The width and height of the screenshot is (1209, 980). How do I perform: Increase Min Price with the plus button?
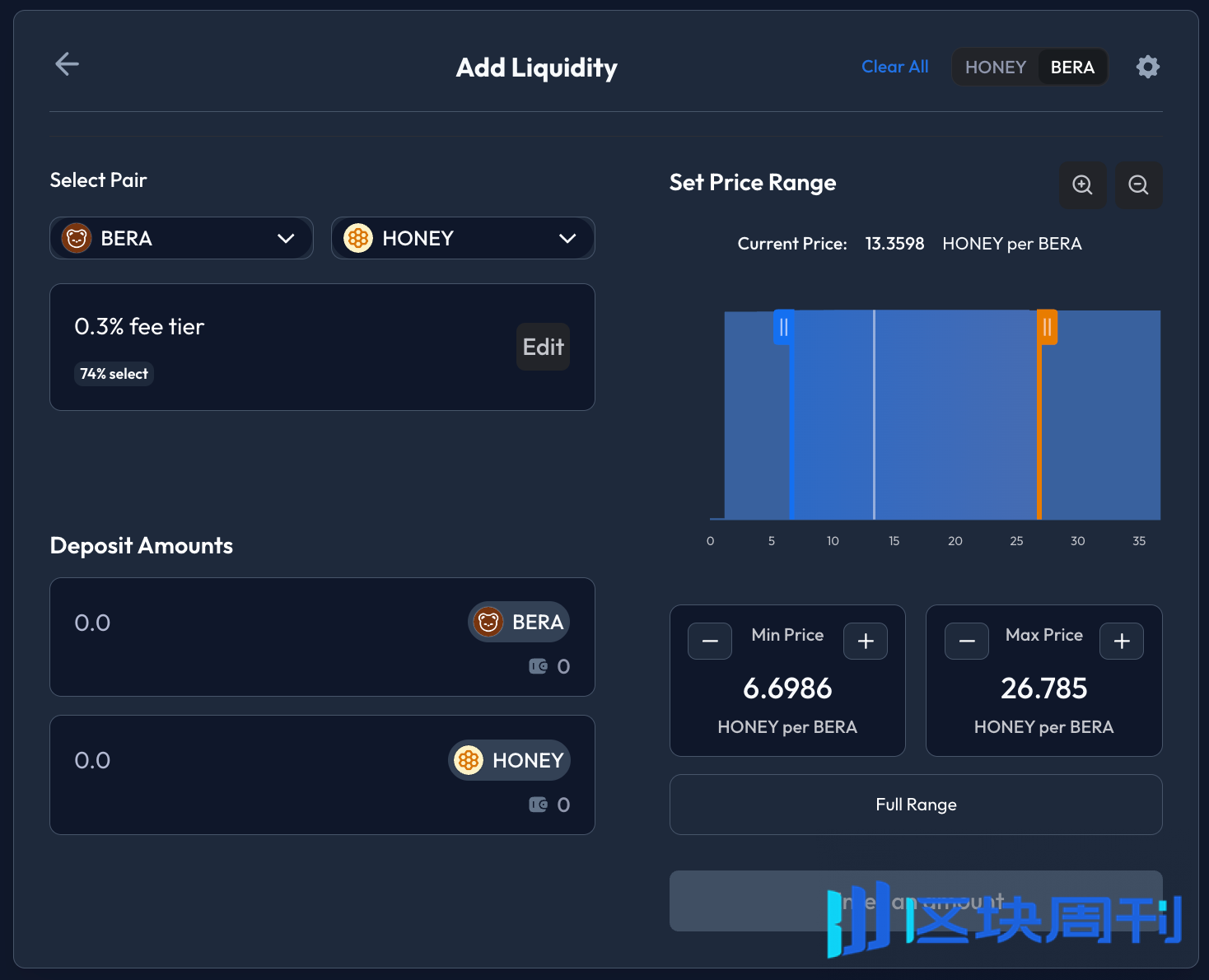[866, 642]
